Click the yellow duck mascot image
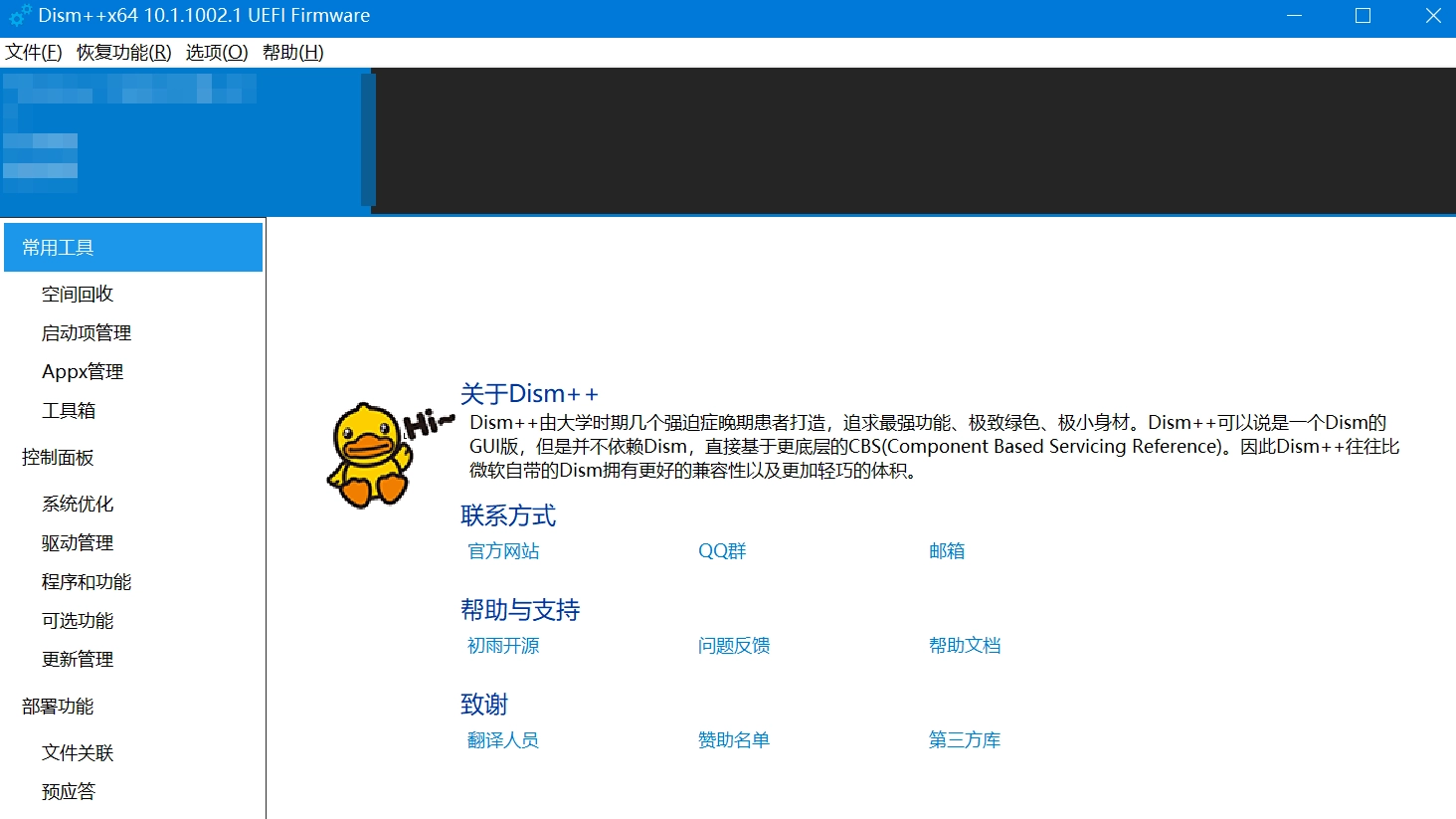The width and height of the screenshot is (1456, 819). pos(370,455)
